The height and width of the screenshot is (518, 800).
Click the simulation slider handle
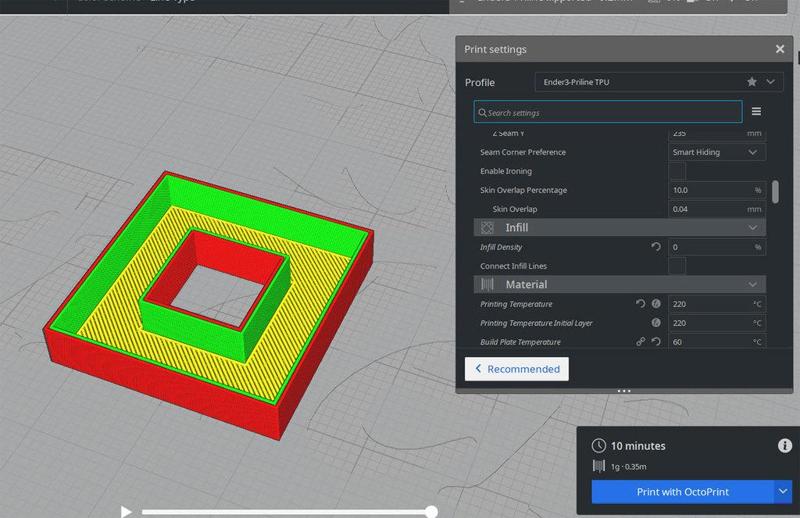(432, 511)
